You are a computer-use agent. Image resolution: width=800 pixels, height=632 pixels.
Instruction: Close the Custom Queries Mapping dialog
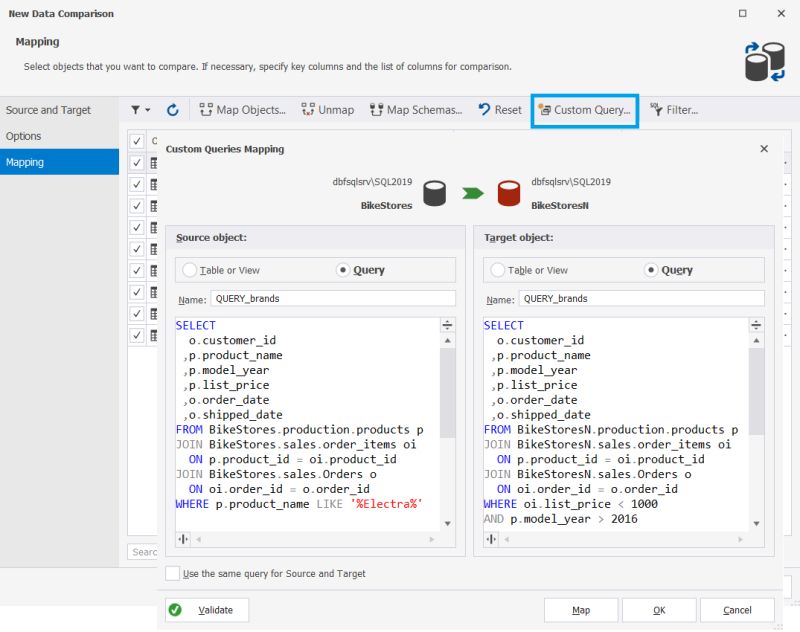tap(764, 148)
